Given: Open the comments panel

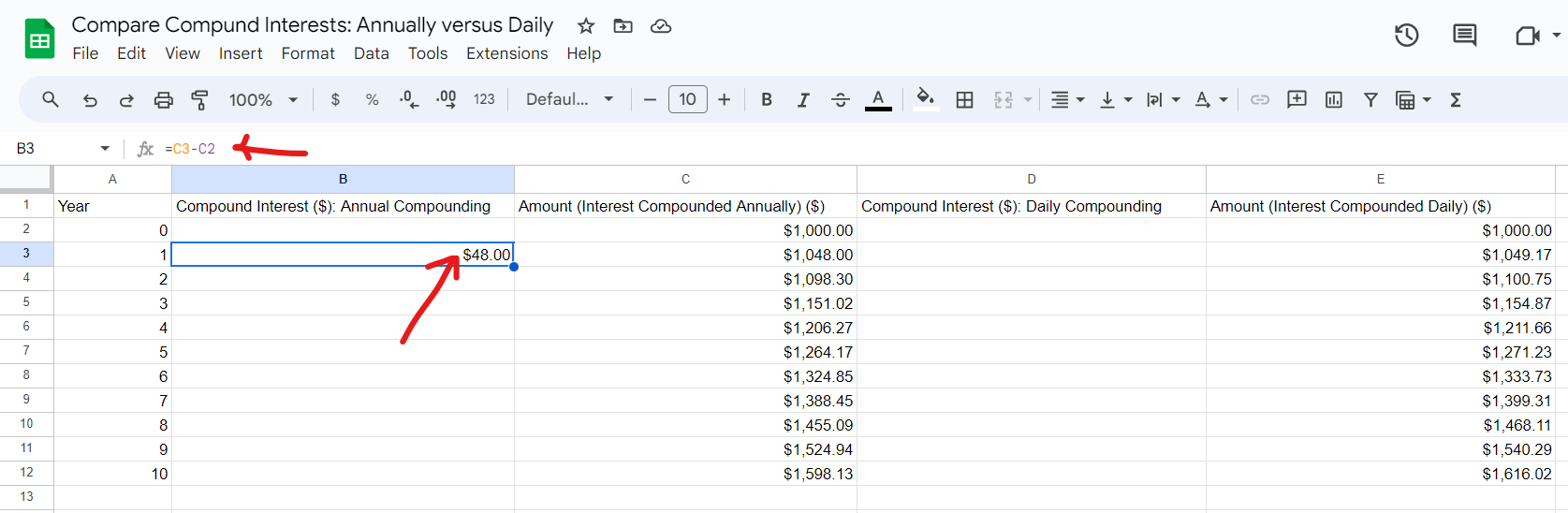Looking at the screenshot, I should point(1464,36).
